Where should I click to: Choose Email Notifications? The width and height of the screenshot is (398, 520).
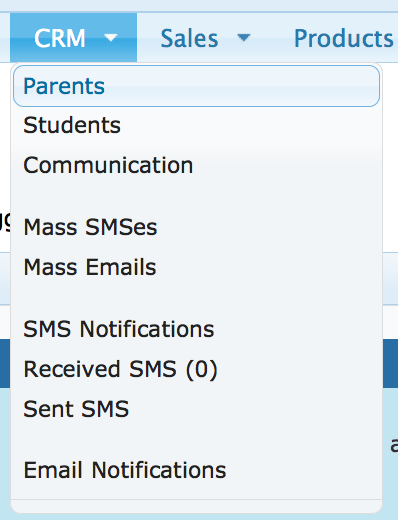196,470
